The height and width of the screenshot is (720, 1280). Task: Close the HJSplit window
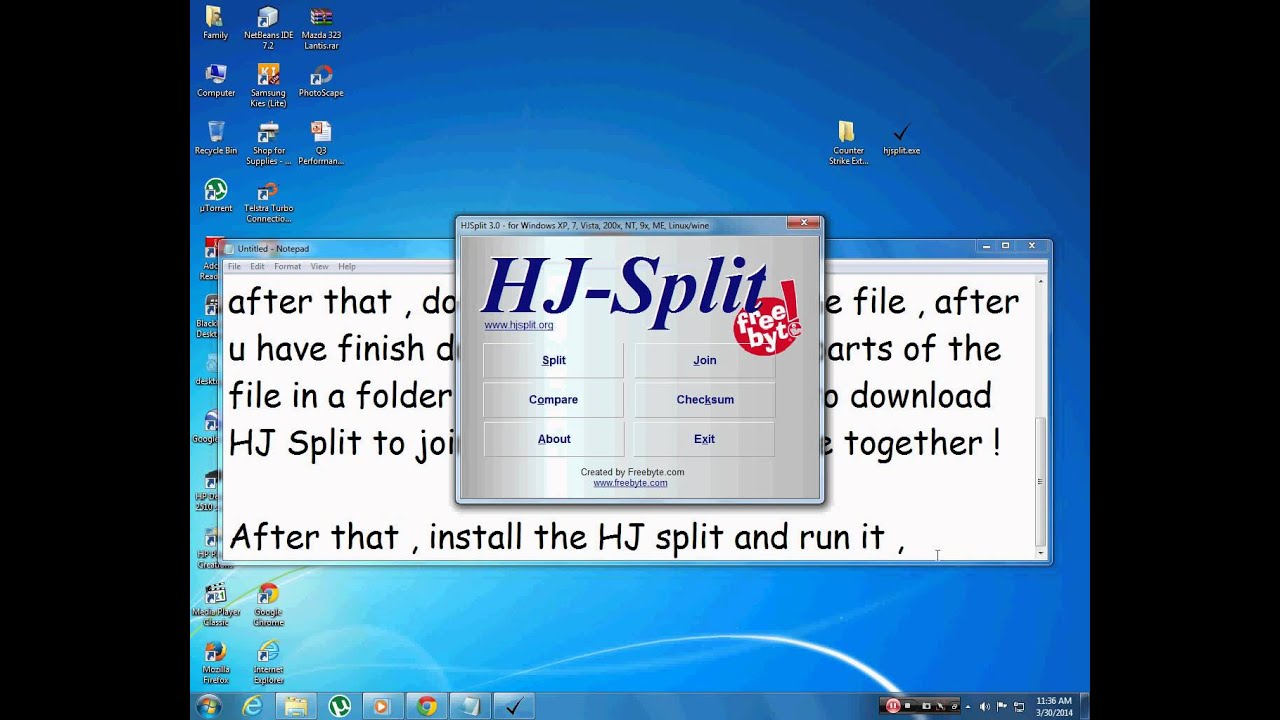pyautogui.click(x=802, y=223)
